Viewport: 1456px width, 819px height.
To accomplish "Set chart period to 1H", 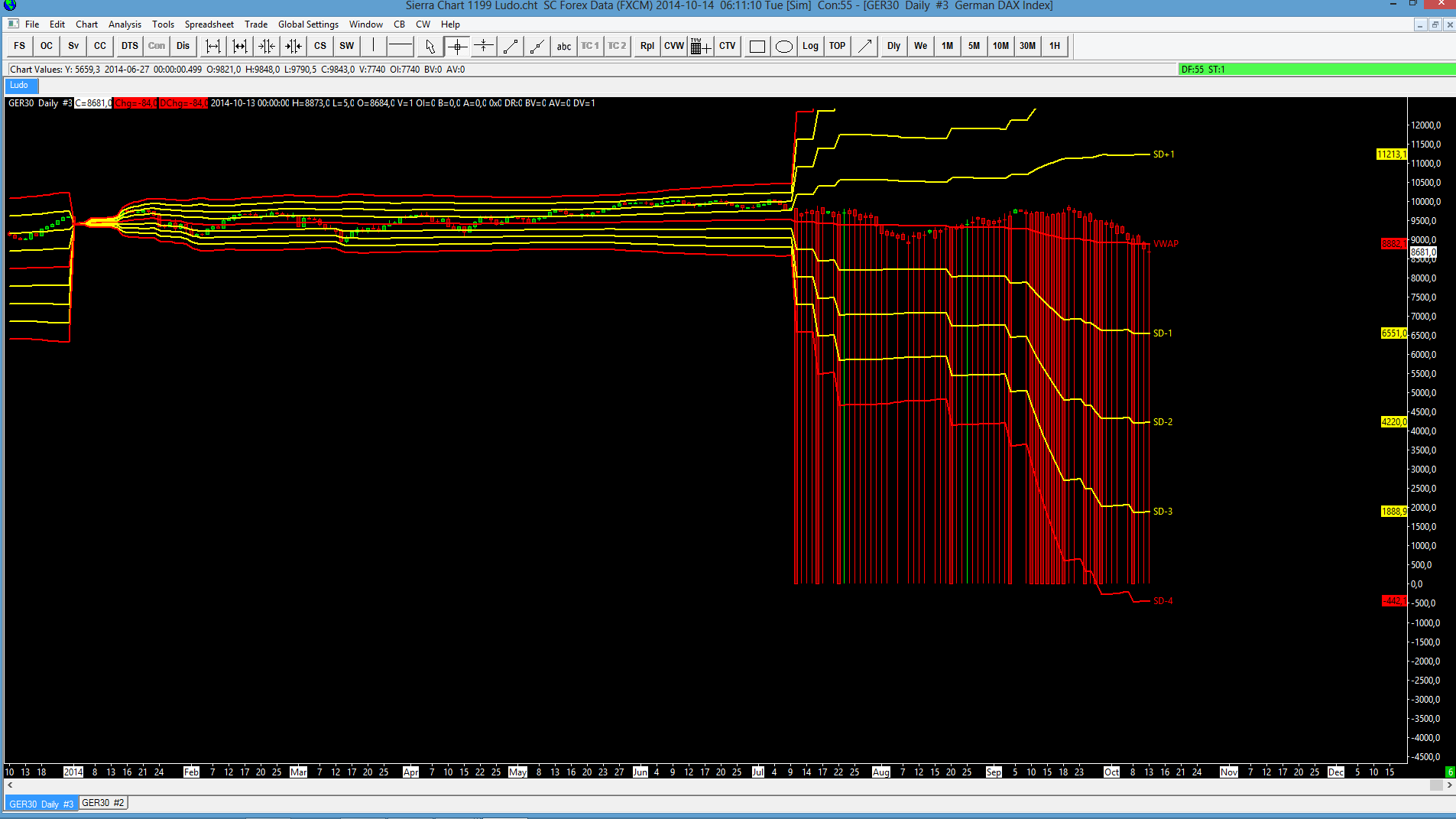I will 1054,46.
